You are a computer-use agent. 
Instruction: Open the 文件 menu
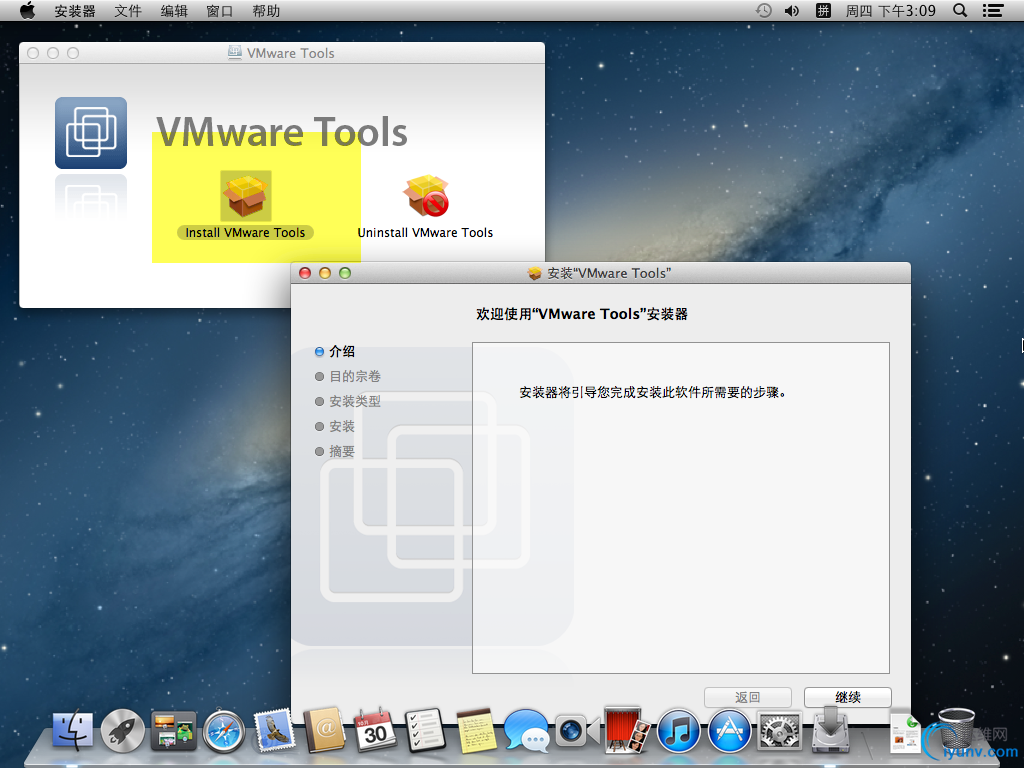coord(128,11)
